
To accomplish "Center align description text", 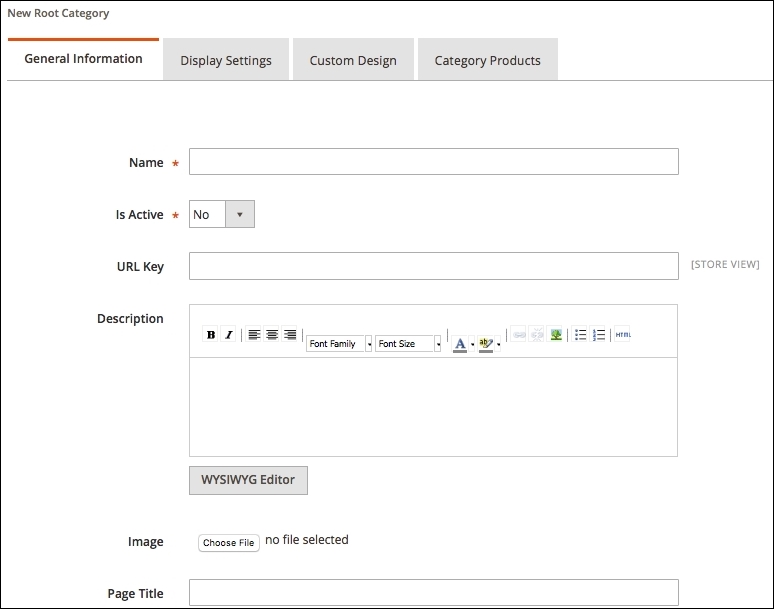I will (271, 335).
